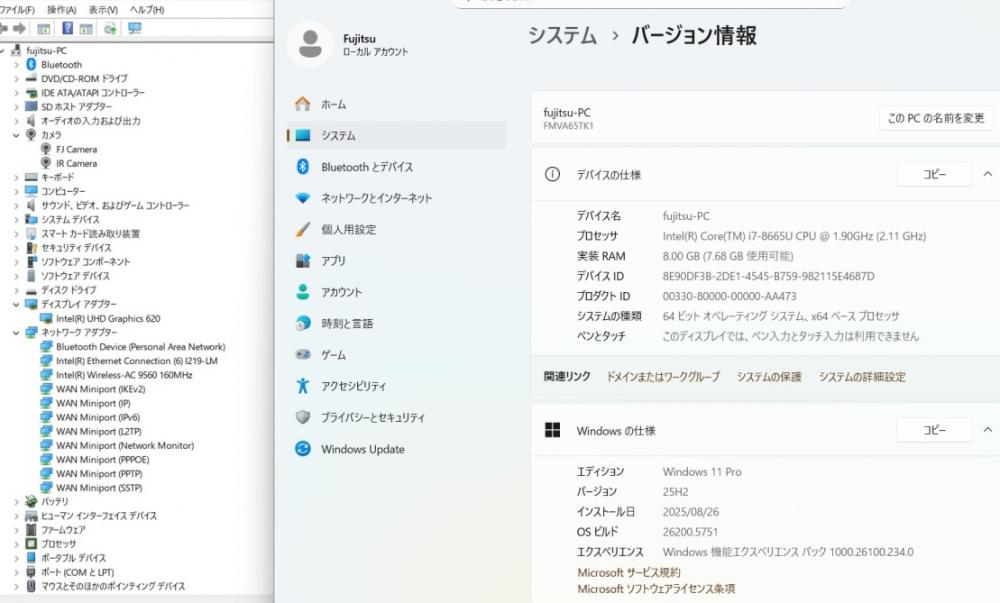
Task: Open the システムの詳細設定 link
Action: [x=862, y=377]
